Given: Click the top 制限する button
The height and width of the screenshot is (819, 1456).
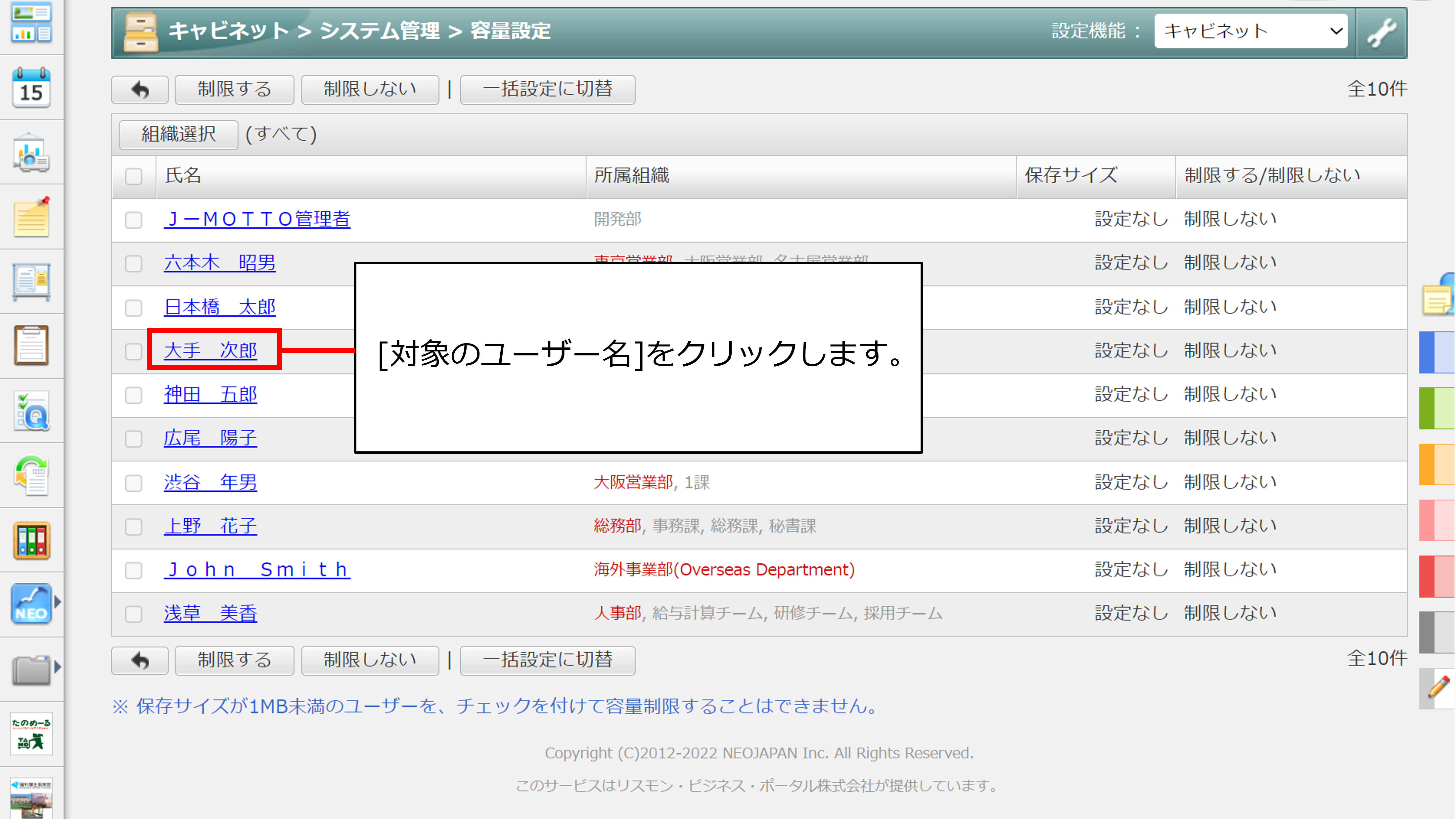Looking at the screenshot, I should [234, 89].
